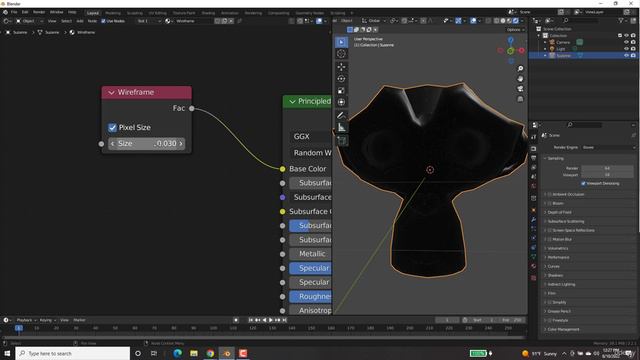Open Microsoft Edge from taskbar
The height and width of the screenshot is (360, 640).
click(x=178, y=353)
